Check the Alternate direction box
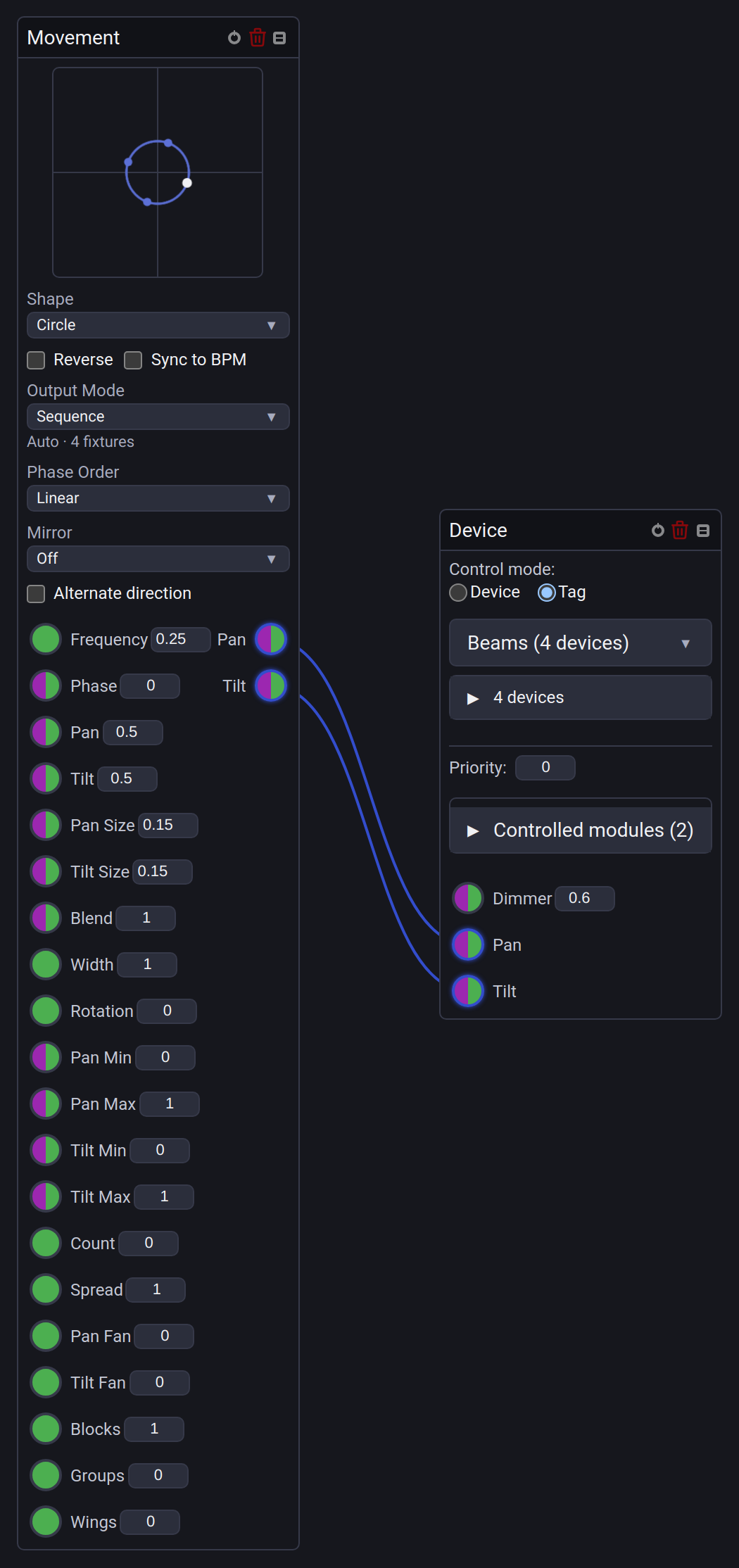This screenshot has width=739, height=1568. pyautogui.click(x=36, y=594)
